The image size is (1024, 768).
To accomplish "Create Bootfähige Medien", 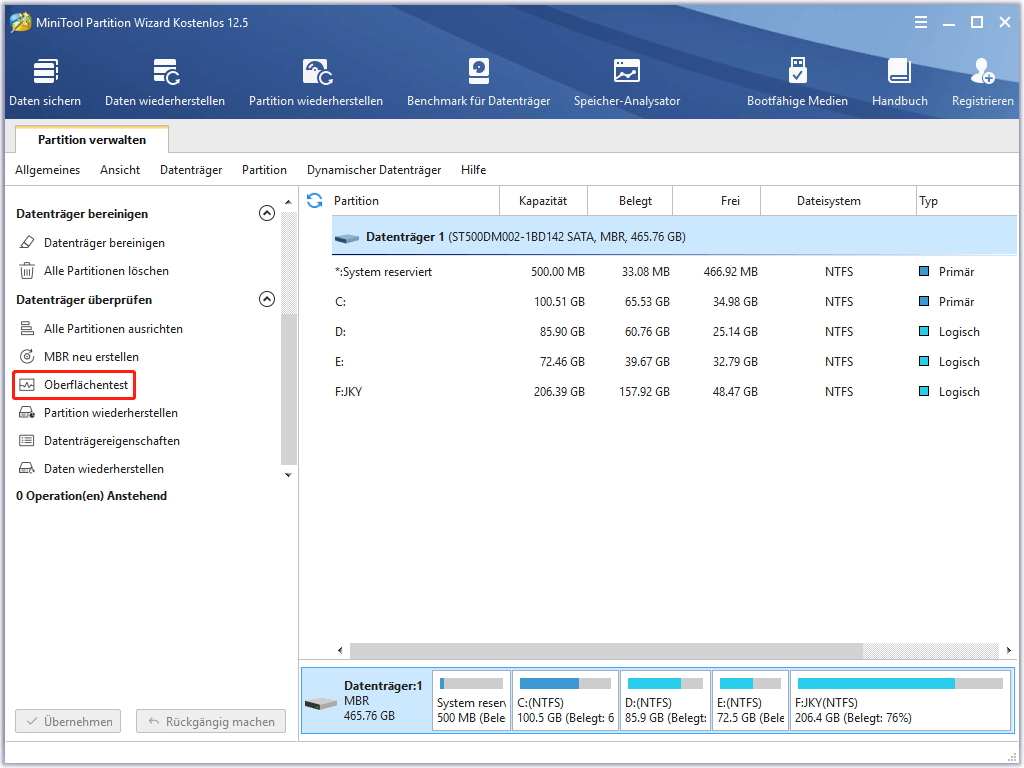I will tap(797, 82).
